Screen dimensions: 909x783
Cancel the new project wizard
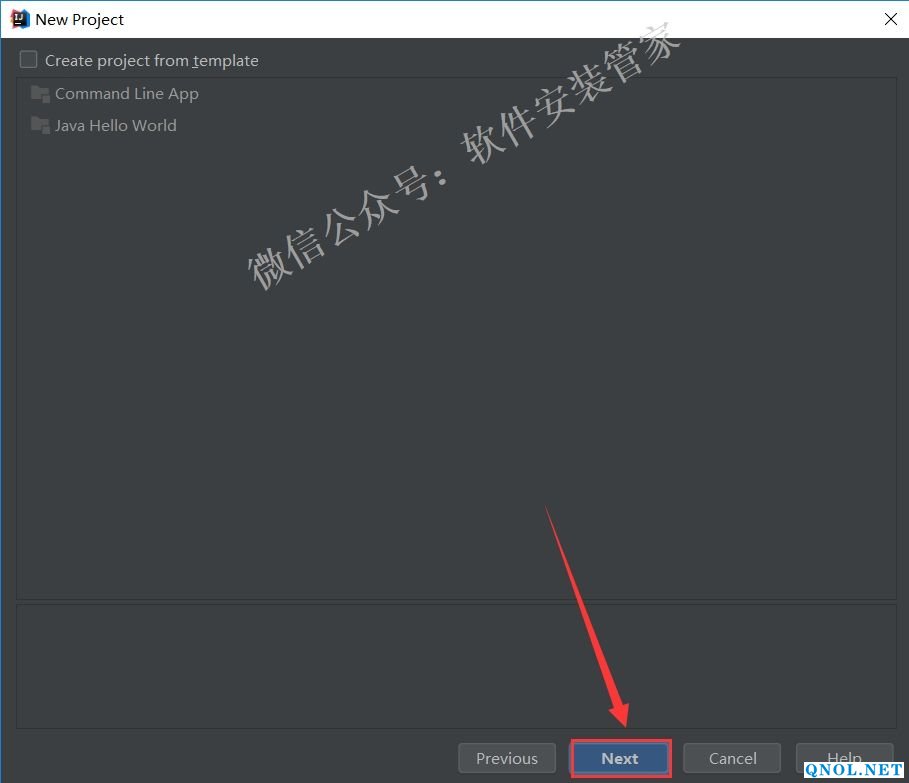point(733,758)
